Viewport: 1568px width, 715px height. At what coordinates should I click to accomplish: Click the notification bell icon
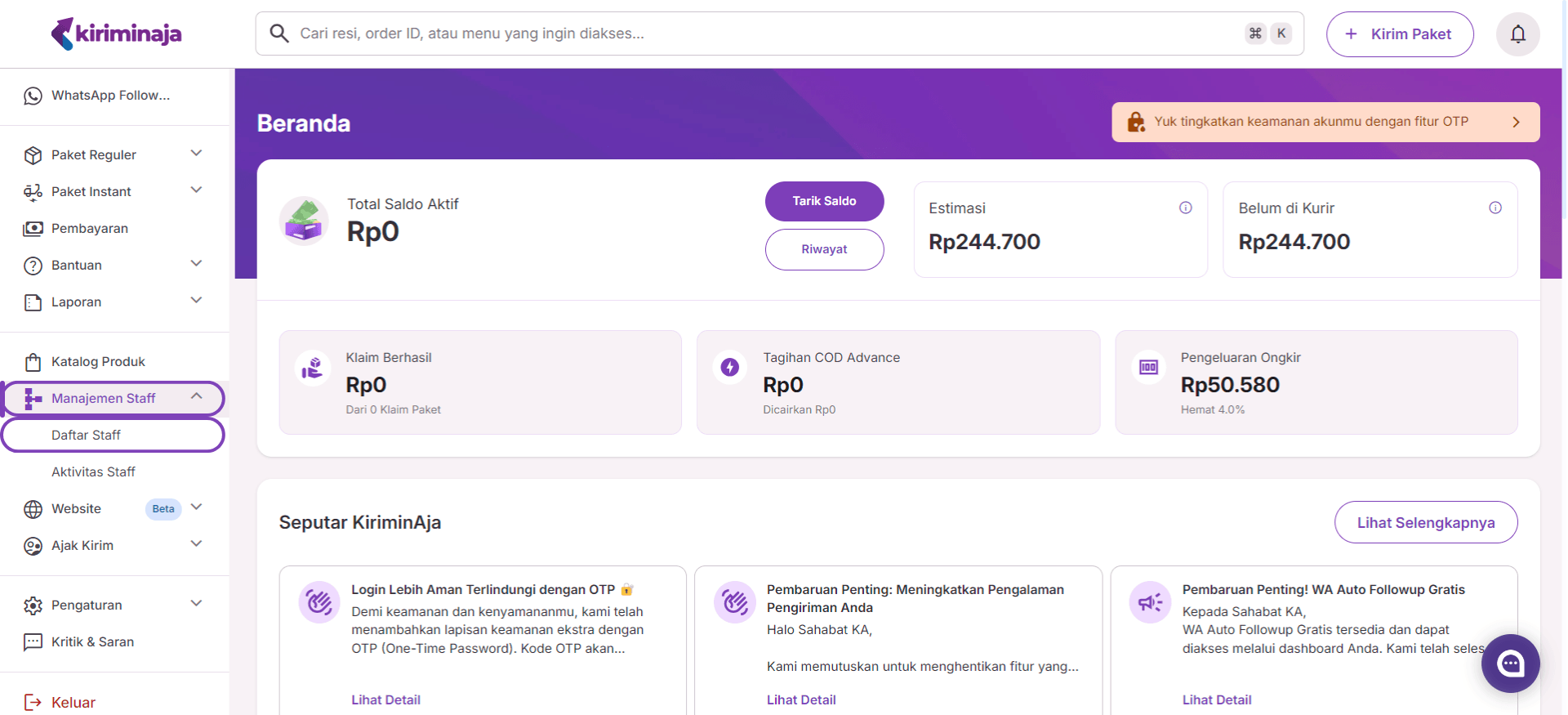[x=1517, y=34]
